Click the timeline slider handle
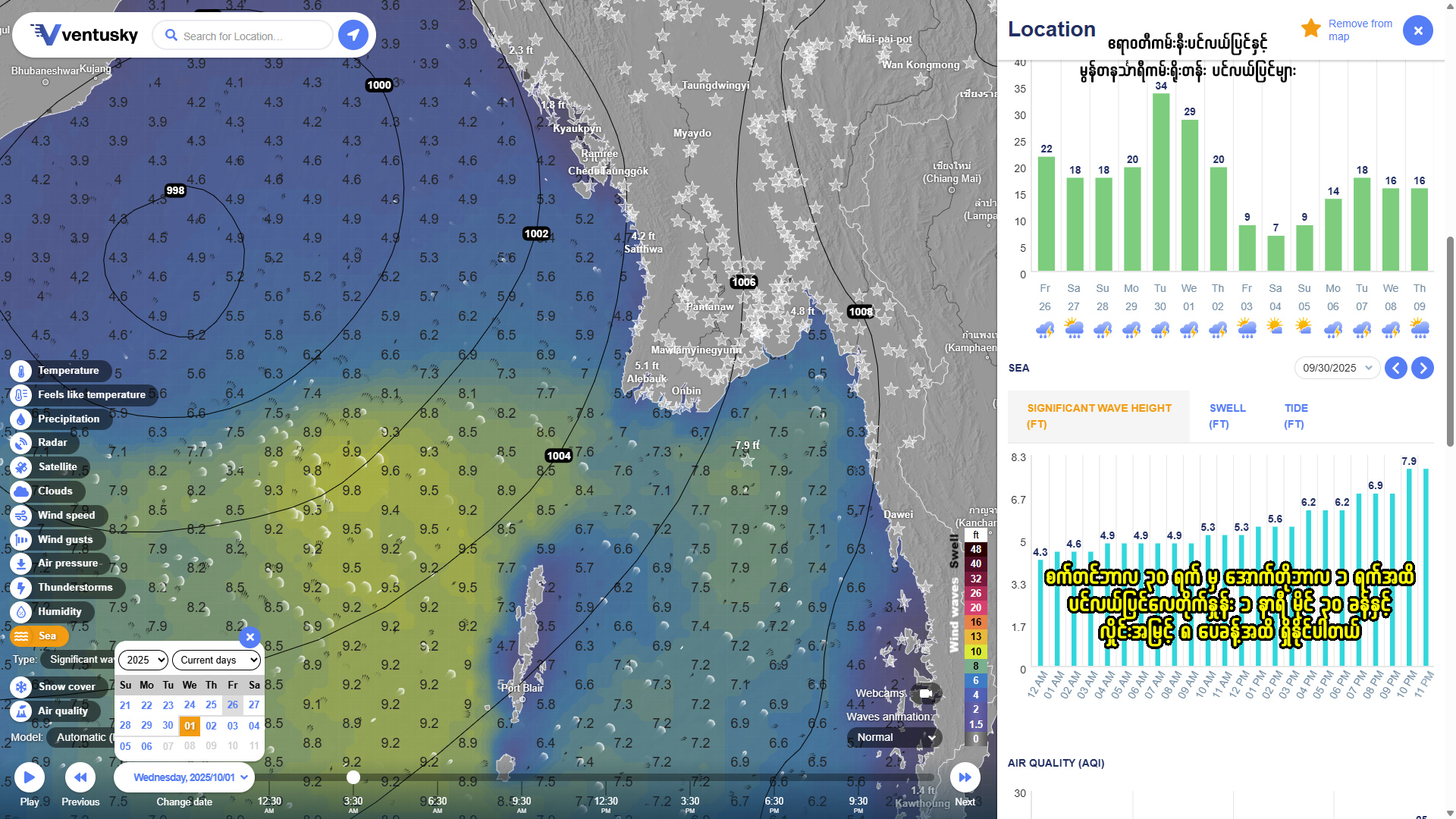 (x=353, y=777)
